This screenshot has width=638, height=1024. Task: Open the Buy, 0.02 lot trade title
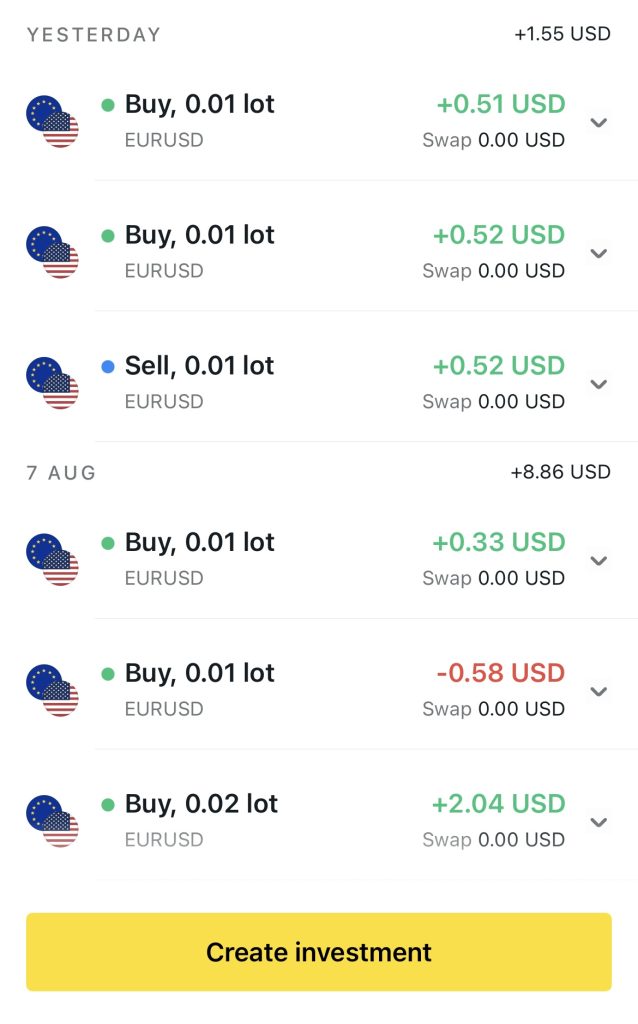201,804
